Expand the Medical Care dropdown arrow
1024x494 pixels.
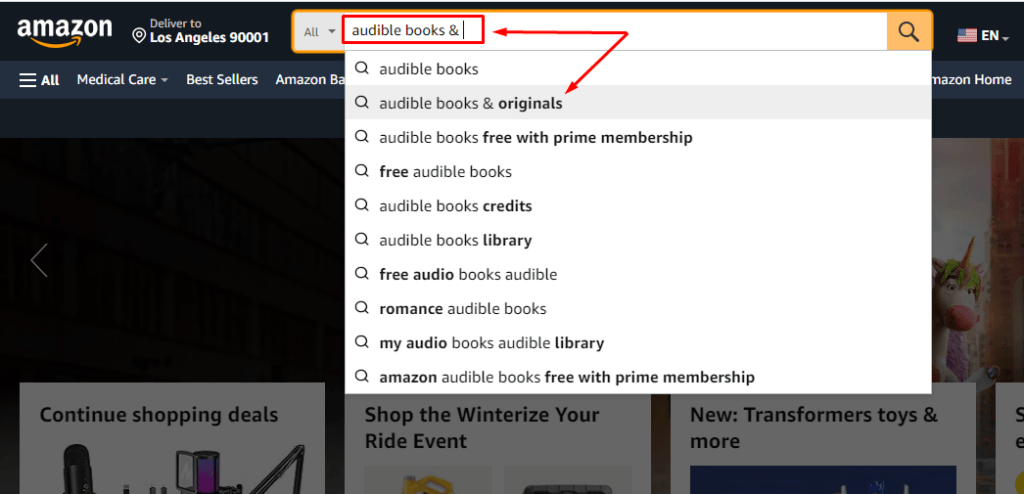pos(165,80)
